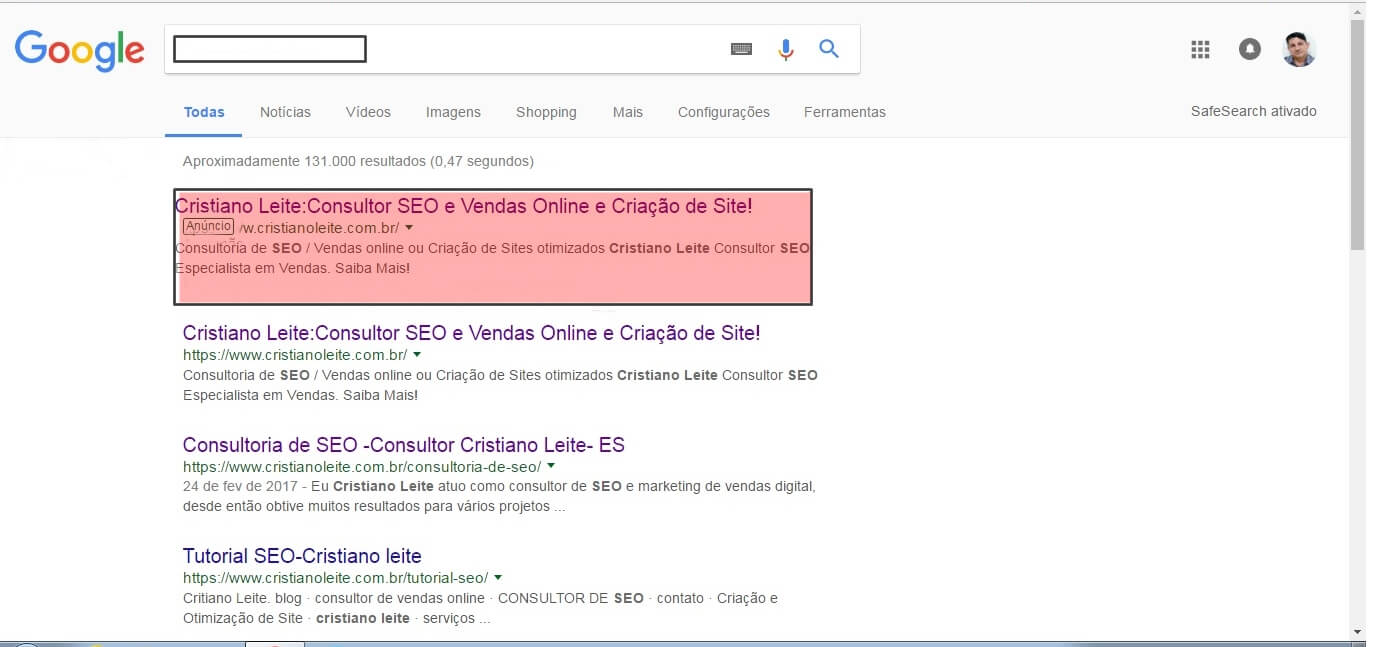Viewport: 1374px width, 647px height.
Task: Switch to the Vídeos tab
Action: point(368,112)
